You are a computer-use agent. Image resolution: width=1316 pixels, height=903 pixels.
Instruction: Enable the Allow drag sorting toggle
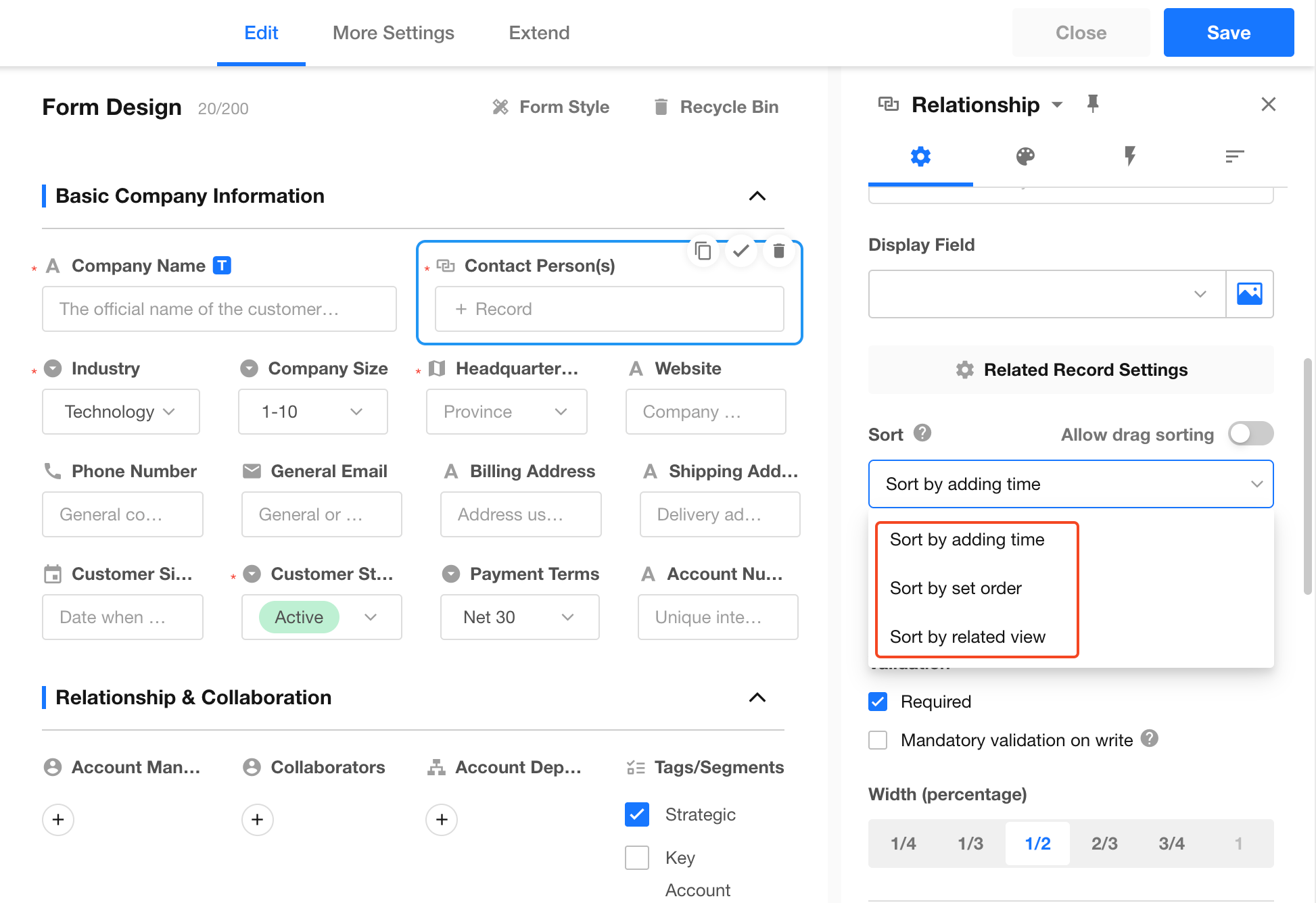(1250, 434)
